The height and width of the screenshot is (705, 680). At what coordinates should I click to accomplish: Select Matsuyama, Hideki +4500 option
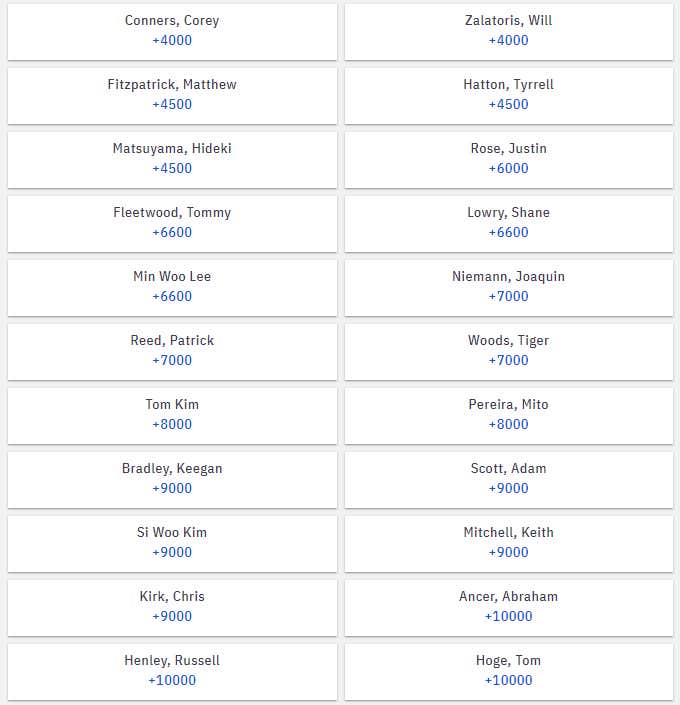click(x=172, y=160)
